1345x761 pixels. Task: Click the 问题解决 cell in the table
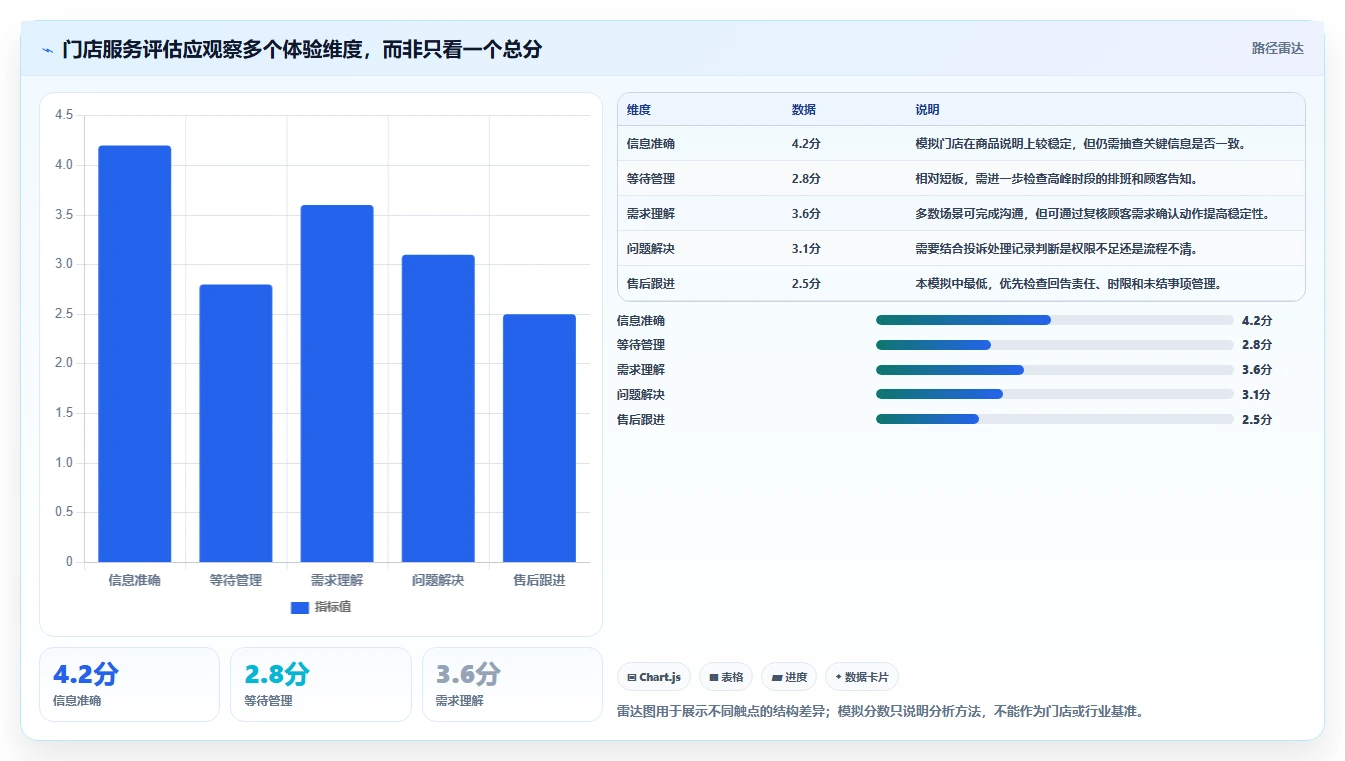(x=651, y=248)
